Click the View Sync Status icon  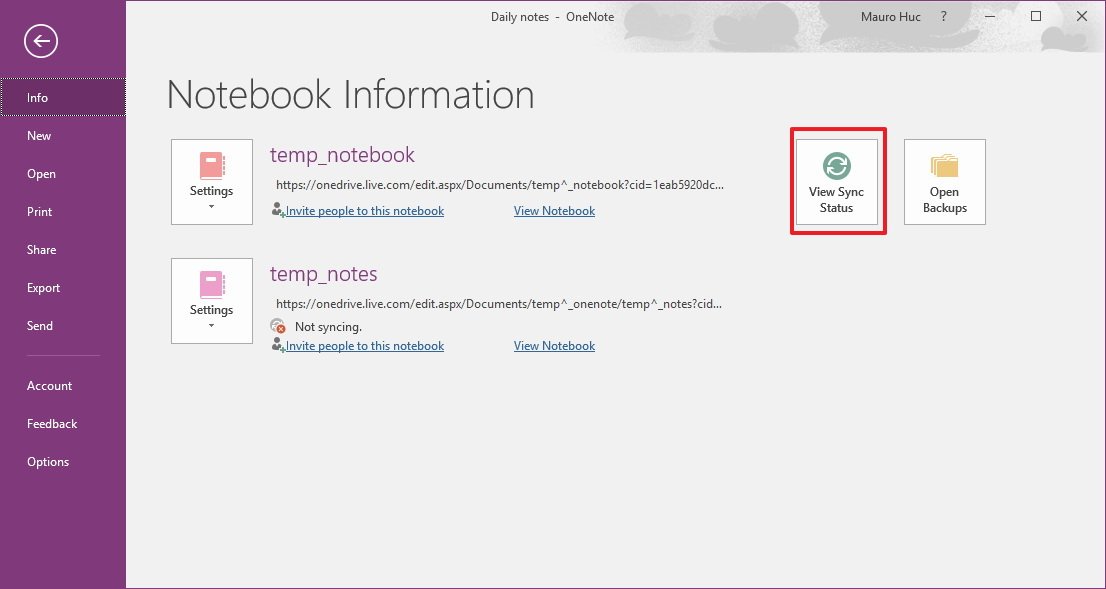[x=836, y=166]
